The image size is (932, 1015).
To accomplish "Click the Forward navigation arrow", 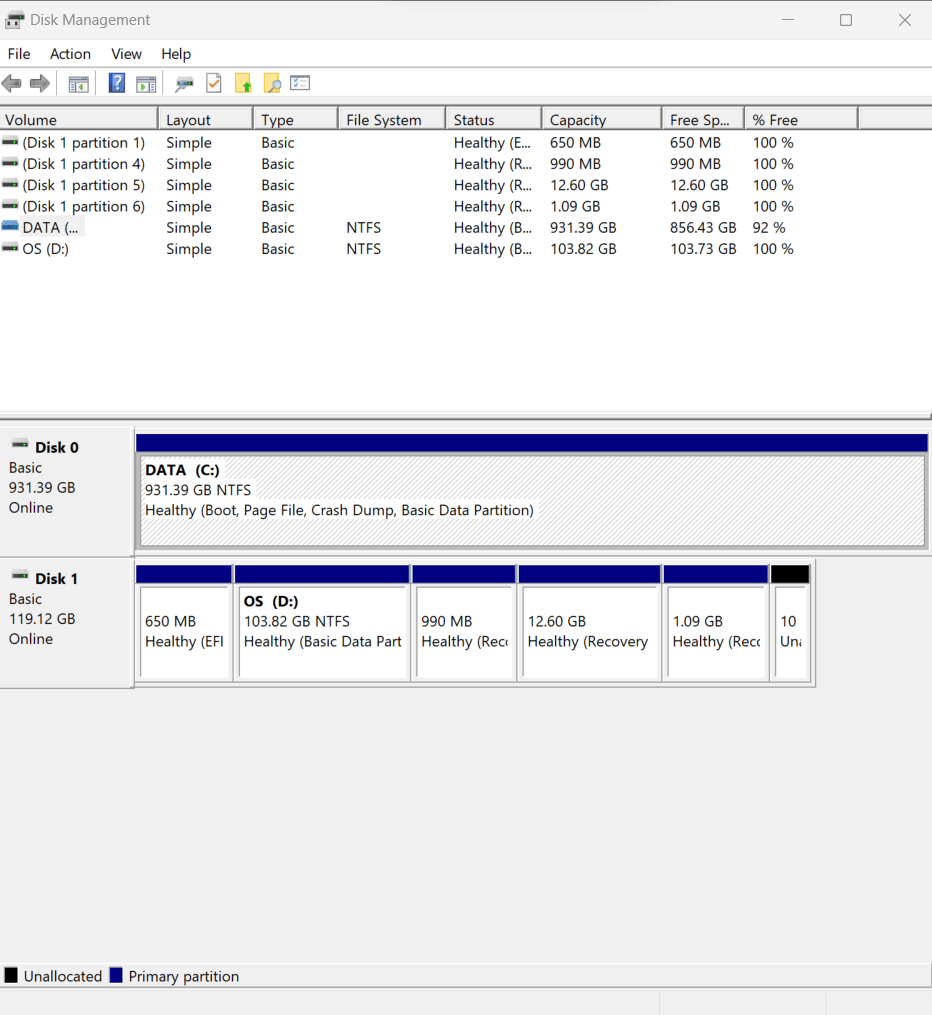I will click(38, 83).
